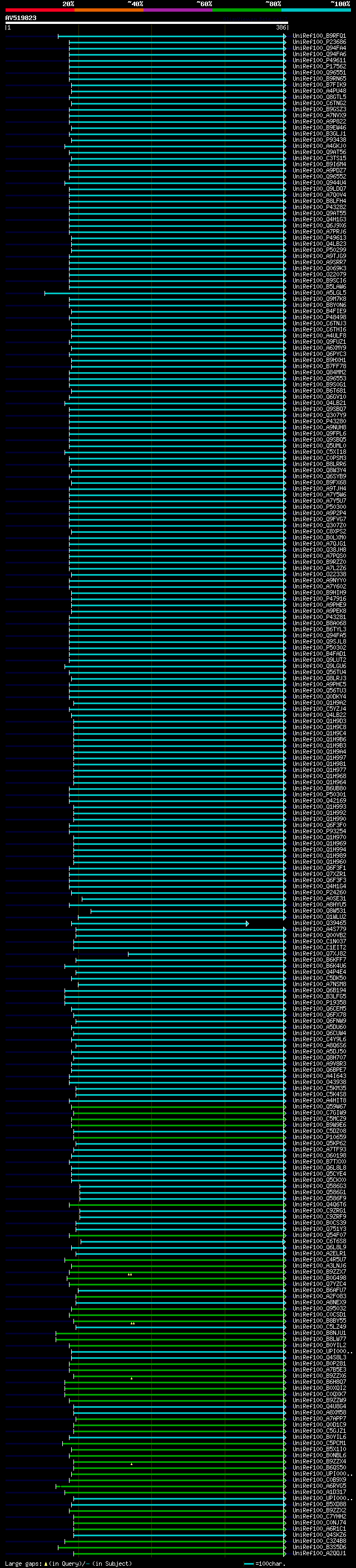Viewport: 356px width, 1568px height.
Task: Select the AV519823 query name
Action: click(21, 18)
